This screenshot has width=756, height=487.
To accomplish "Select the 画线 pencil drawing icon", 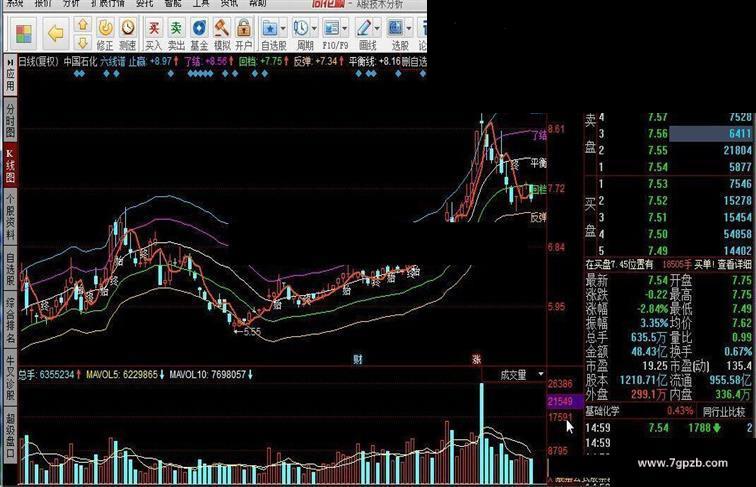I will (x=363, y=28).
